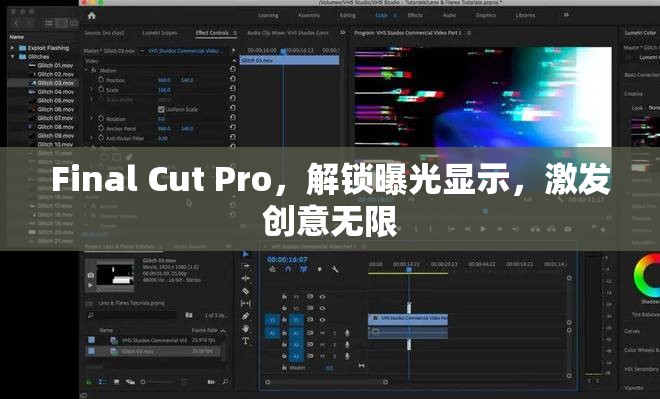Screen dimensions: 660x399
Task: Hide the V2 track output eye
Action: 322,308
